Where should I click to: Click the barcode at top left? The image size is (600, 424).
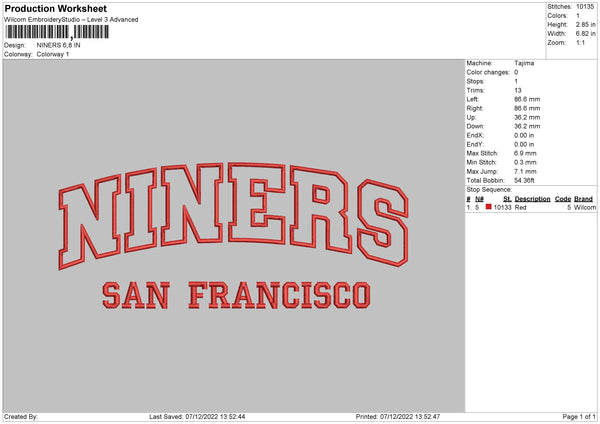(57, 32)
